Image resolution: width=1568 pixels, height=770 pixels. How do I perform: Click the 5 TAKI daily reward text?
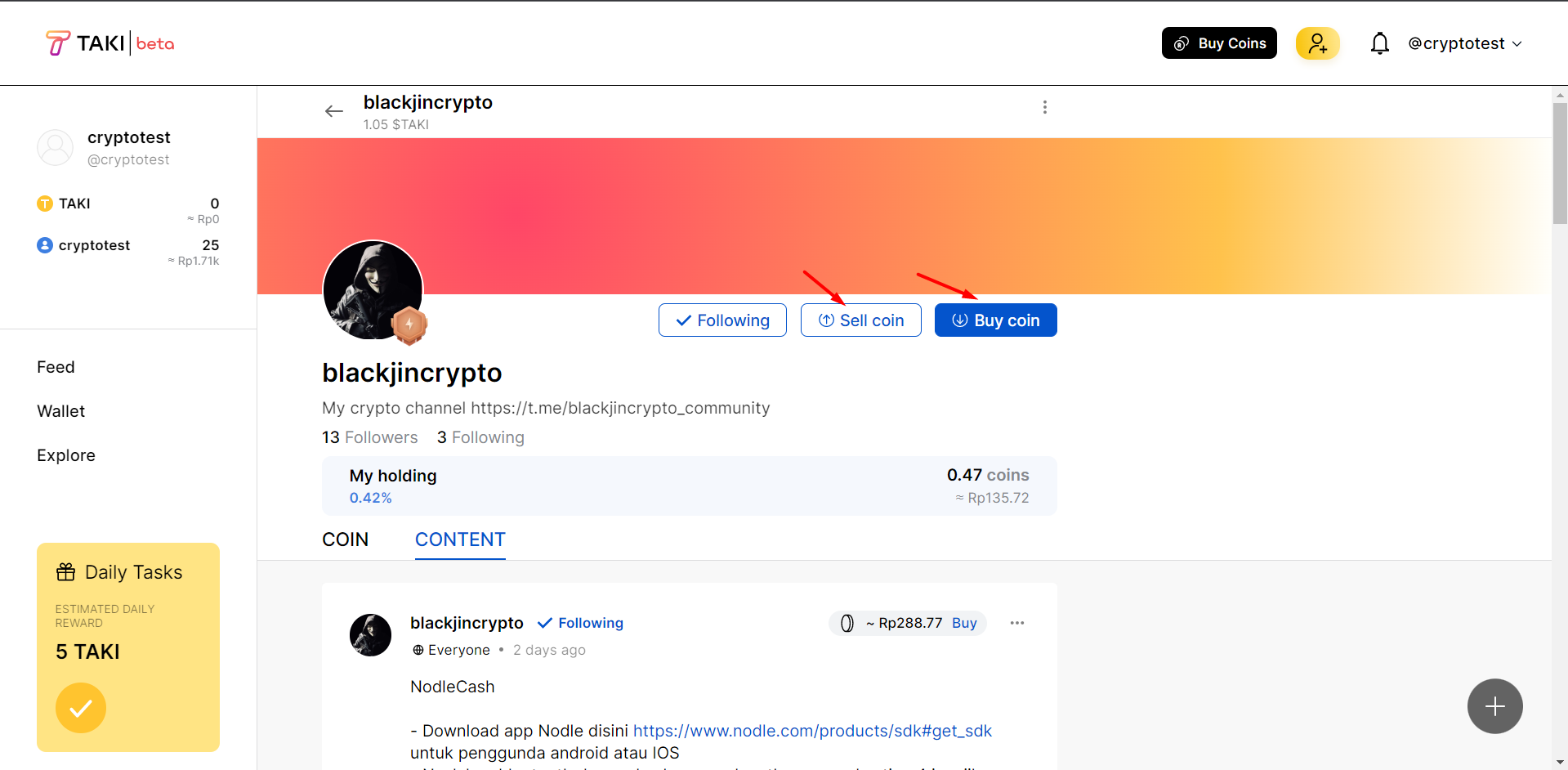[87, 651]
